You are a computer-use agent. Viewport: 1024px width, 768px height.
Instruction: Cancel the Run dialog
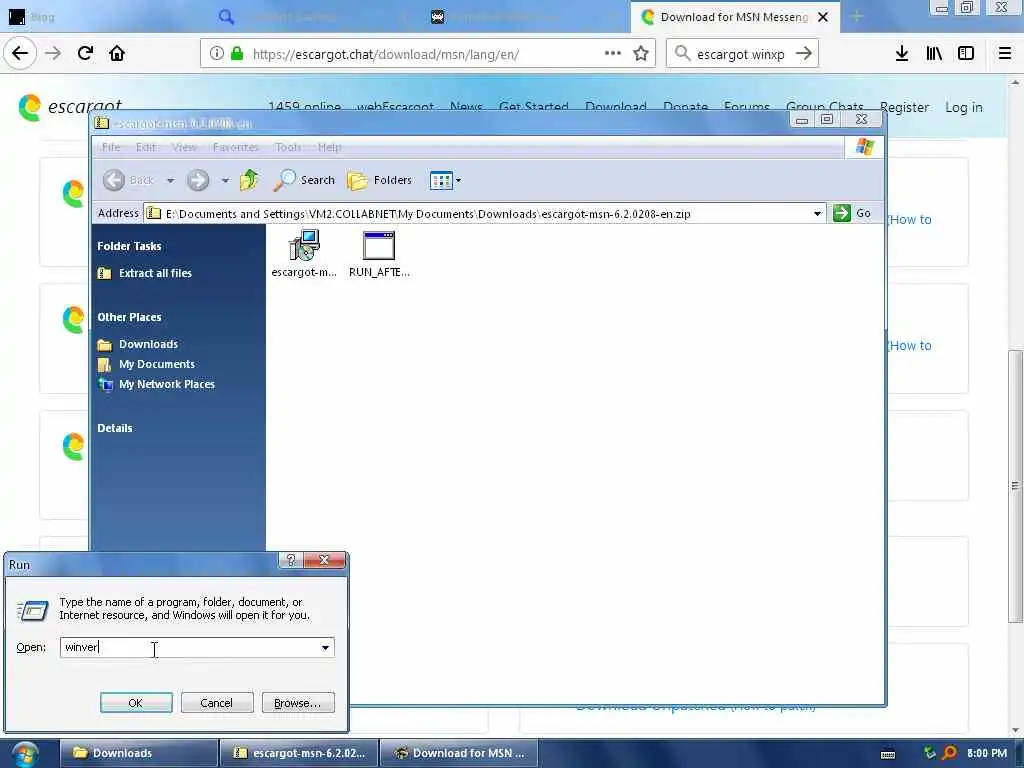click(x=216, y=703)
